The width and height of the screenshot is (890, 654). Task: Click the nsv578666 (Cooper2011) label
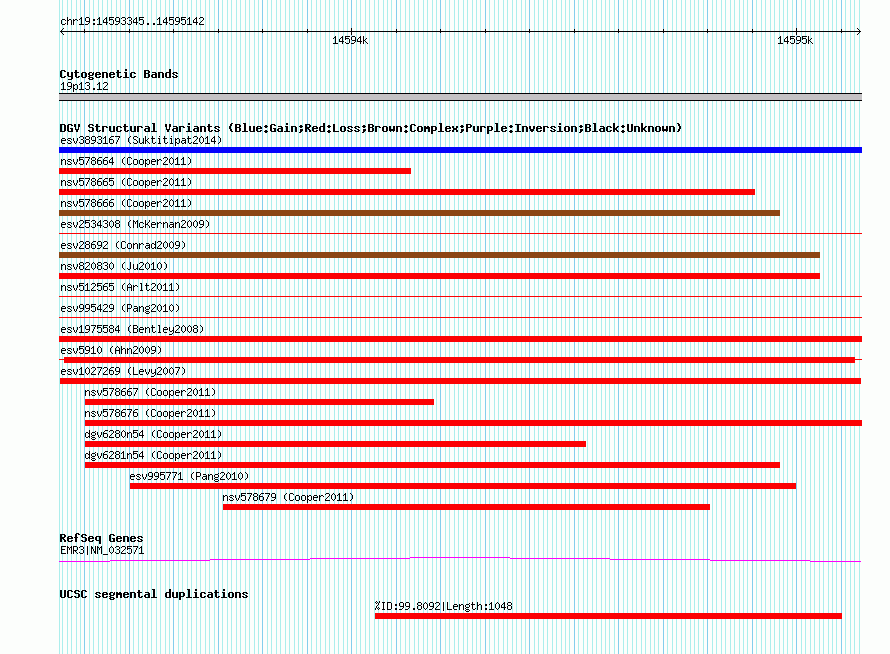point(126,203)
